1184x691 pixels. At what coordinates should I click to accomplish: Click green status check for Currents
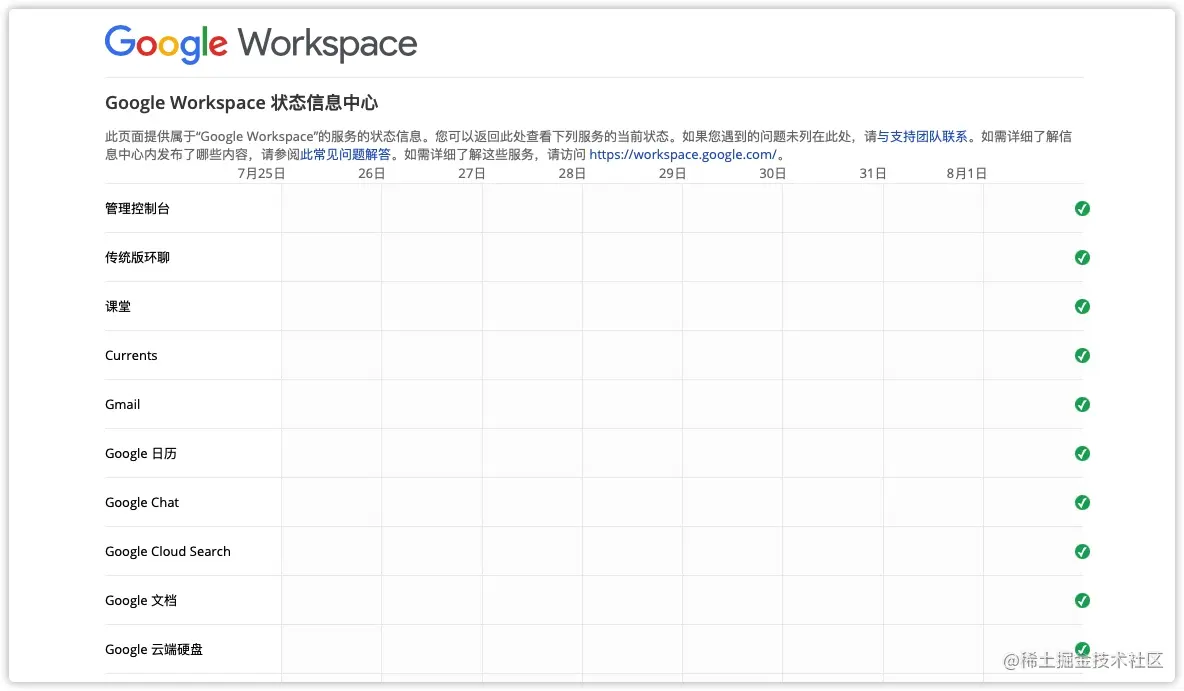[x=1082, y=356]
